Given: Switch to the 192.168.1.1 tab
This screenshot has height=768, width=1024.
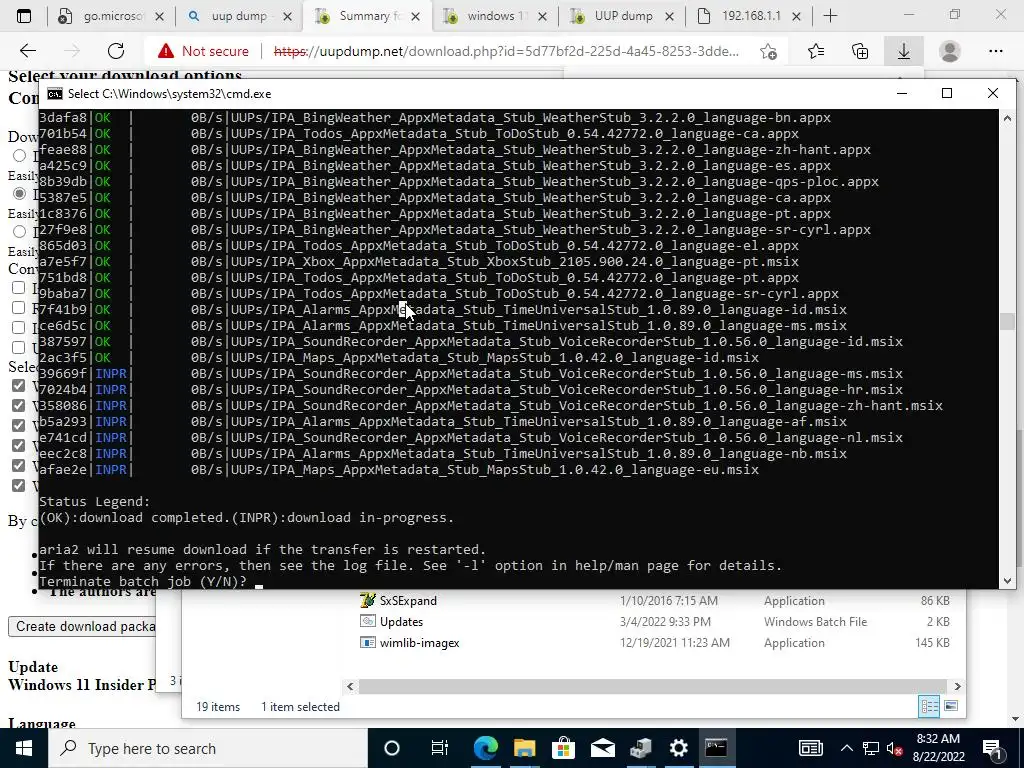Looking at the screenshot, I should (x=750, y=16).
